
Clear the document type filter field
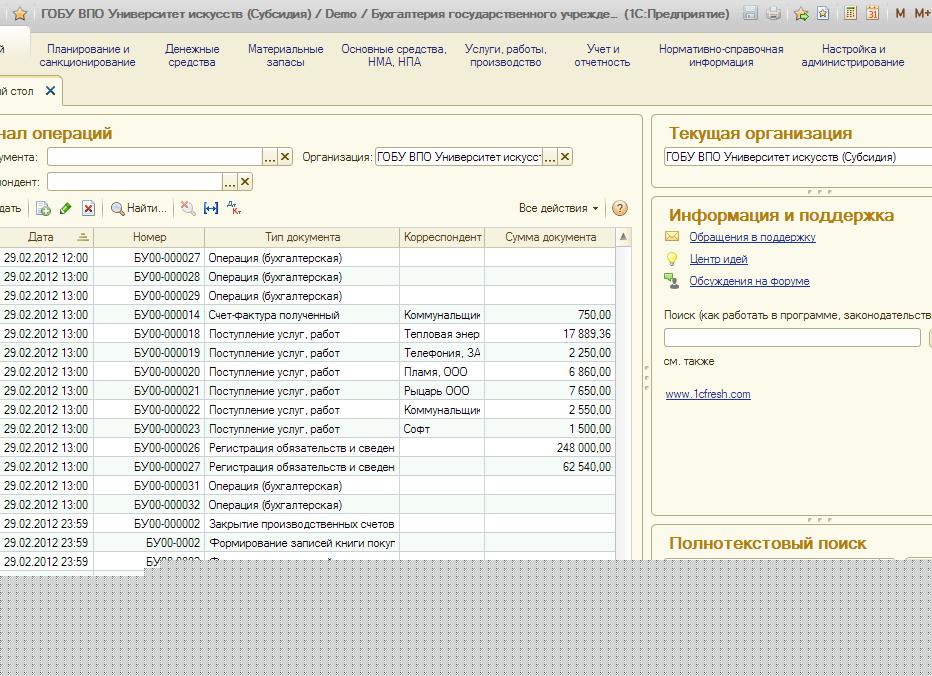[285, 157]
